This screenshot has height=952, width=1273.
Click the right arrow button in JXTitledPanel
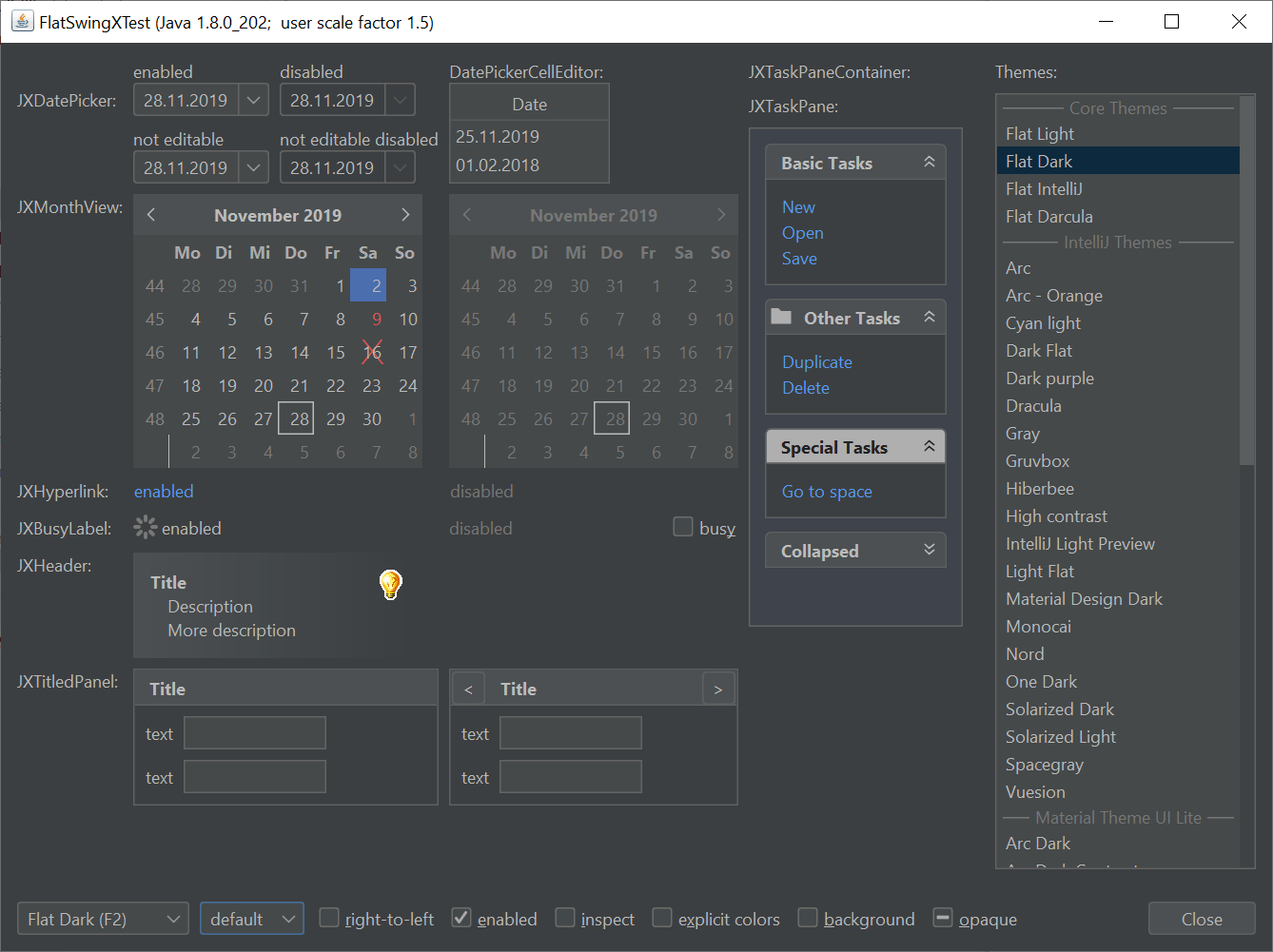point(718,690)
